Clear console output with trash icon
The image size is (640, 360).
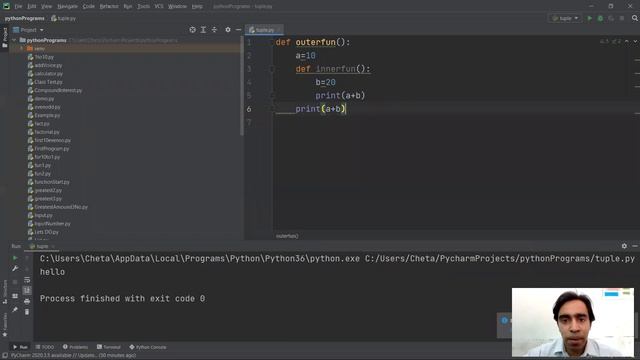pyautogui.click(x=27, y=312)
